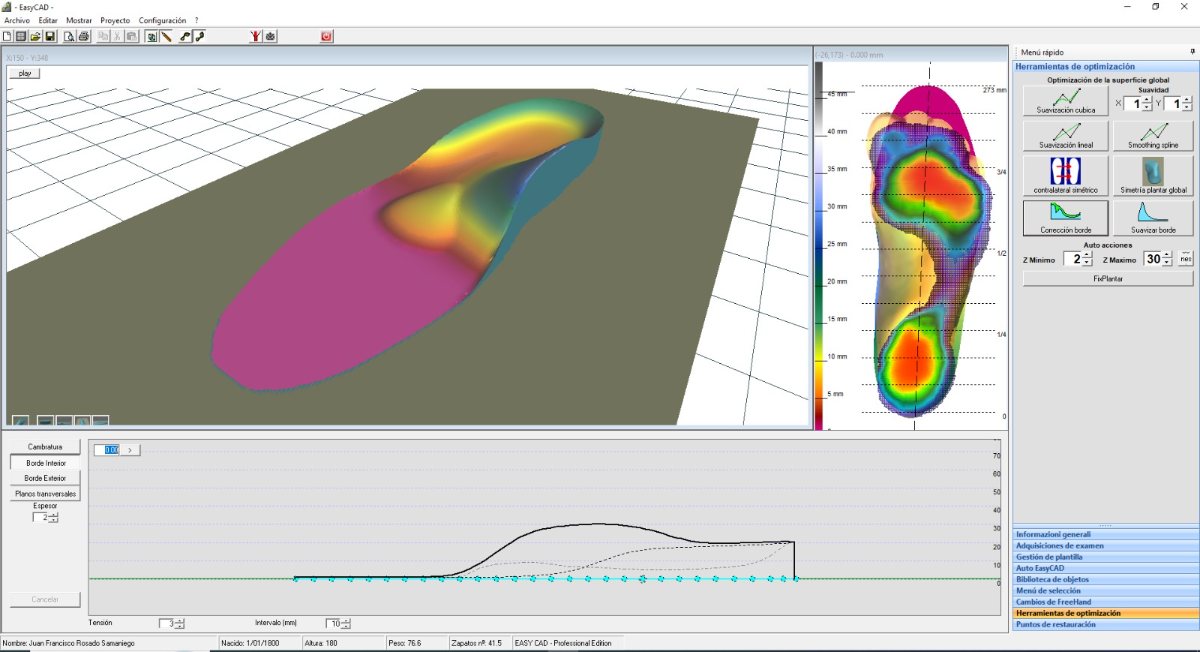This screenshot has height=652, width=1200.
Task: Run the Smoothing spline tool
Action: tap(1154, 135)
